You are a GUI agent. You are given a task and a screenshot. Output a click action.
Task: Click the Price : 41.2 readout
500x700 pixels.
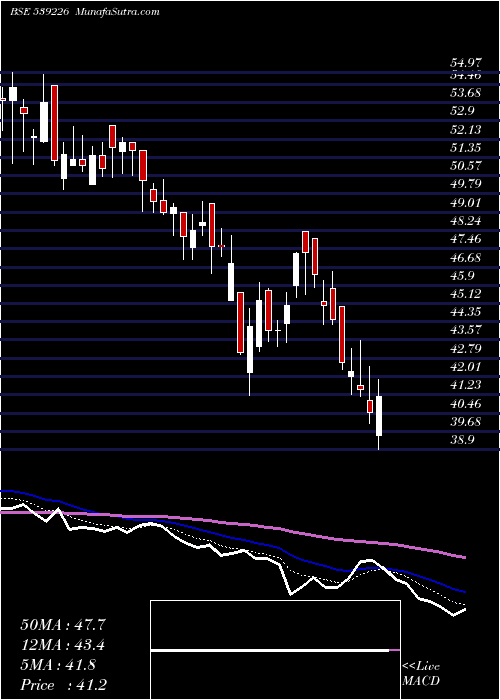63,685
